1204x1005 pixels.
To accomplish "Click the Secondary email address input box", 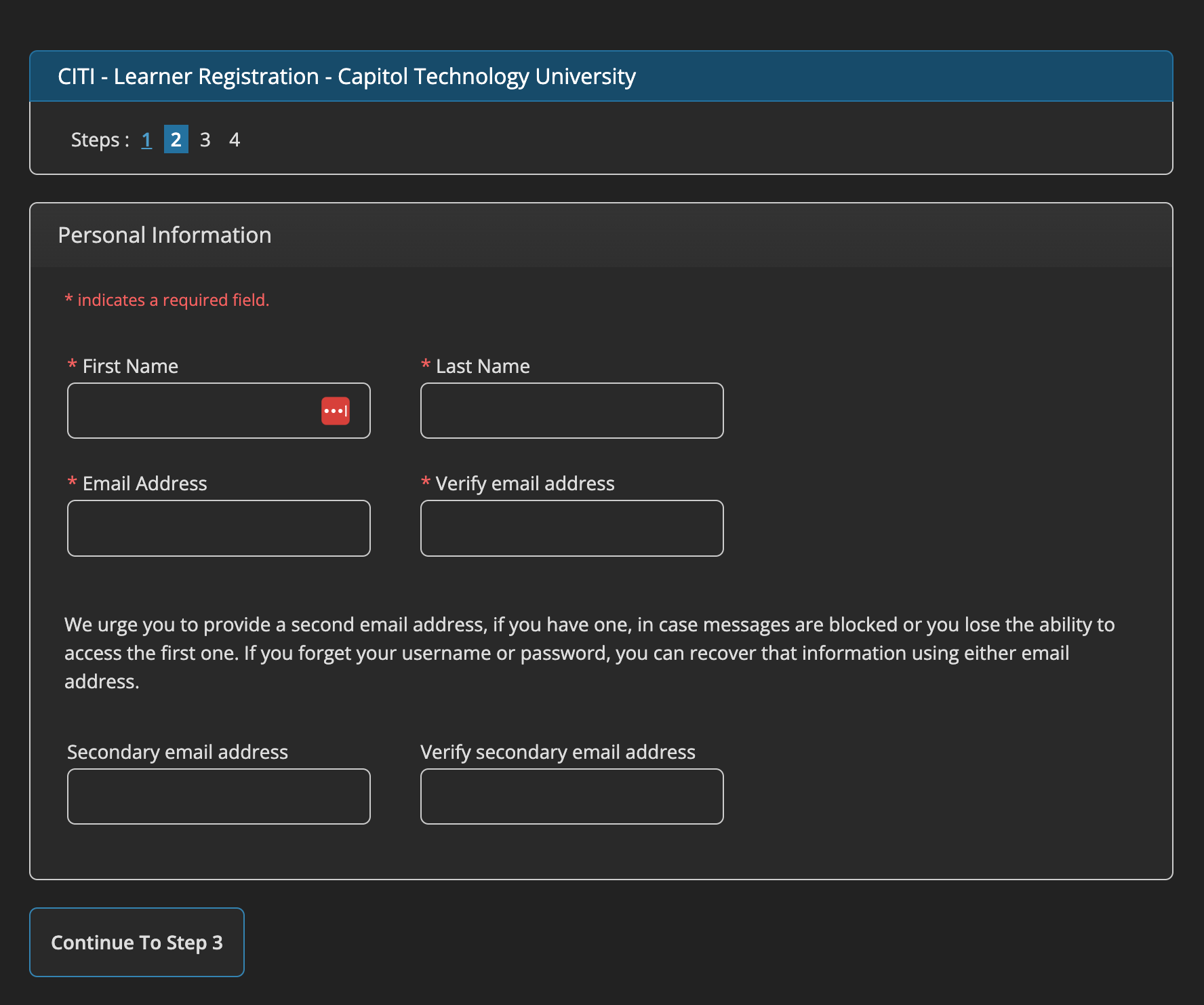I will point(218,796).
